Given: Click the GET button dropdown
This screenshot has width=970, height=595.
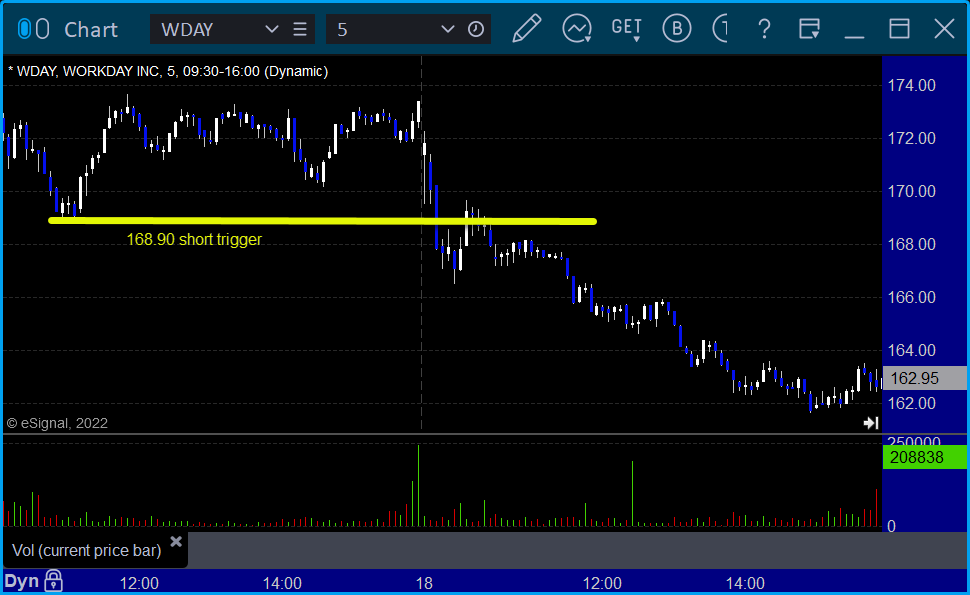Looking at the screenshot, I should [x=626, y=29].
